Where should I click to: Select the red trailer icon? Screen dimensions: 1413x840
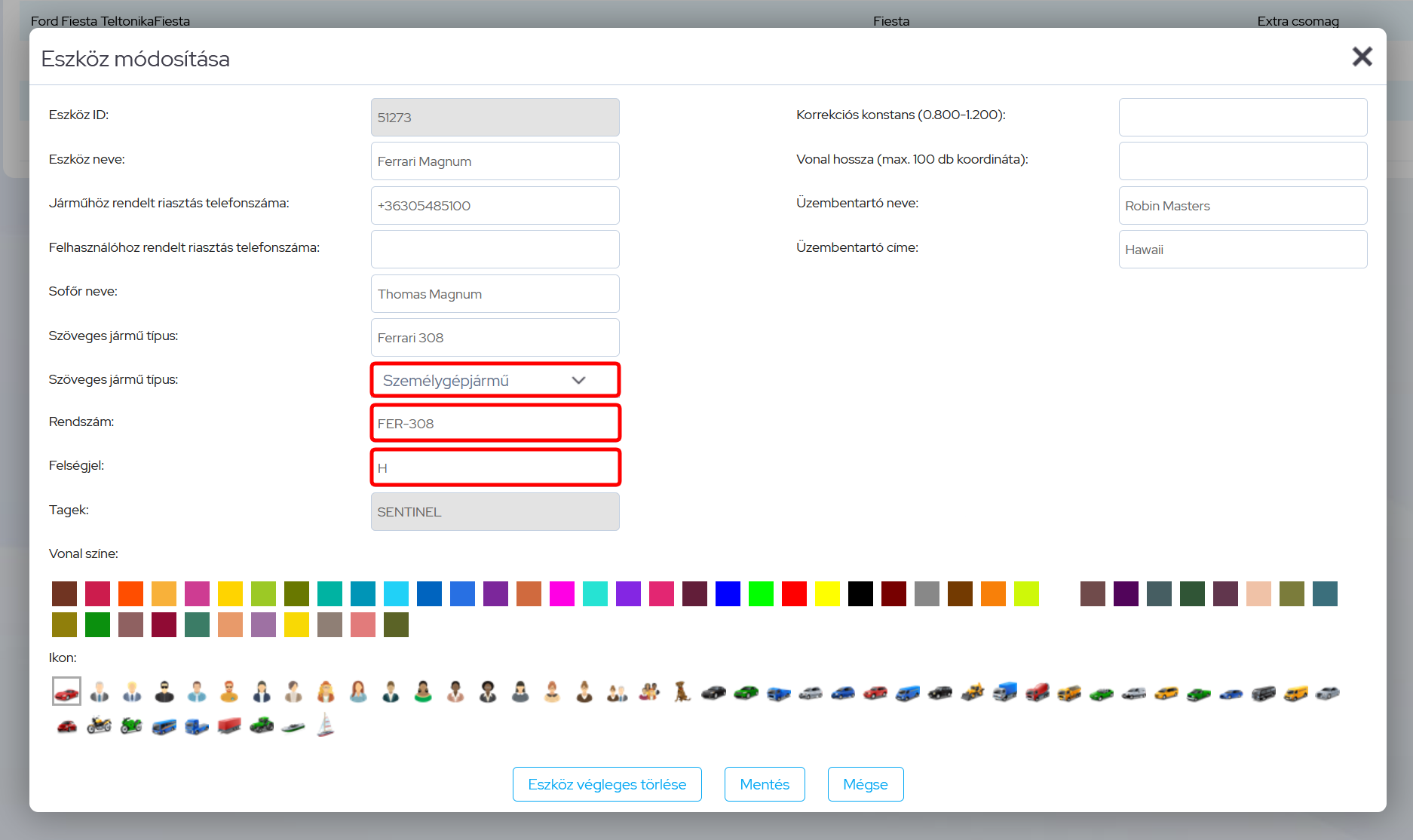tap(229, 725)
